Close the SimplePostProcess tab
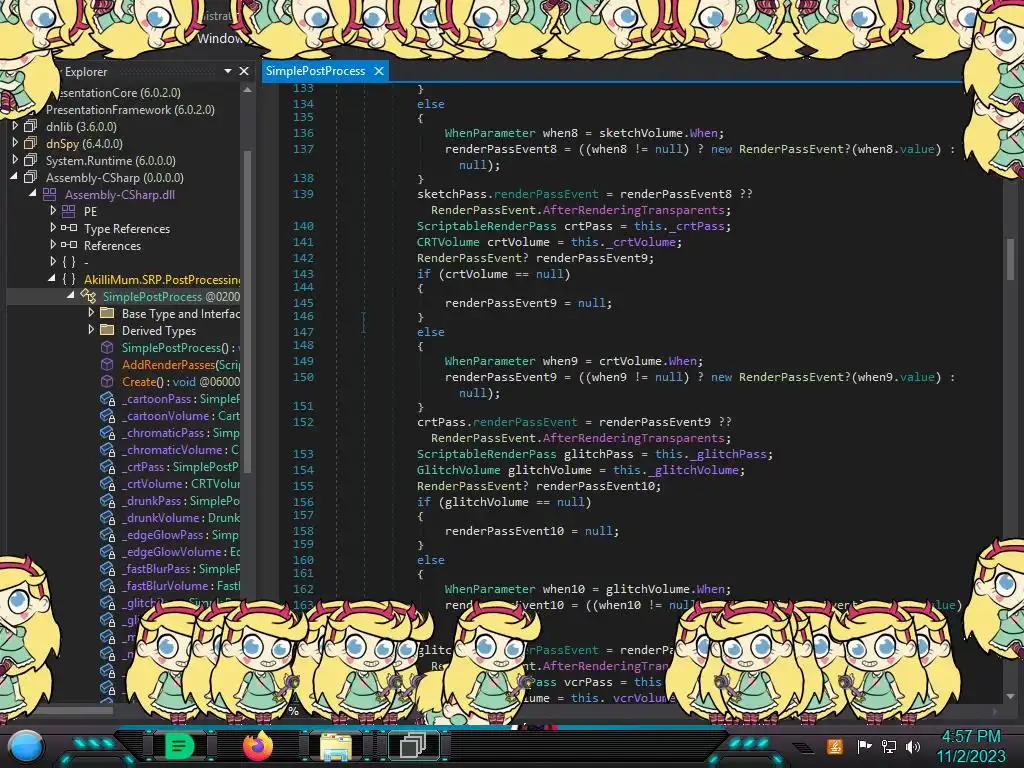This screenshot has height=768, width=1024. 379,71
